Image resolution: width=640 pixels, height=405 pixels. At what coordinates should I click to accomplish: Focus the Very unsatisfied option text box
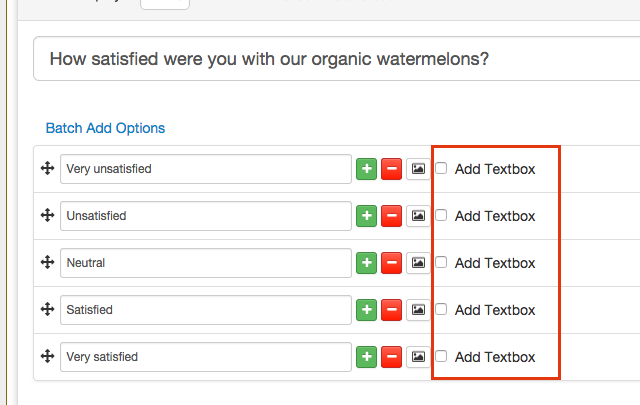pyautogui.click(x=205, y=169)
